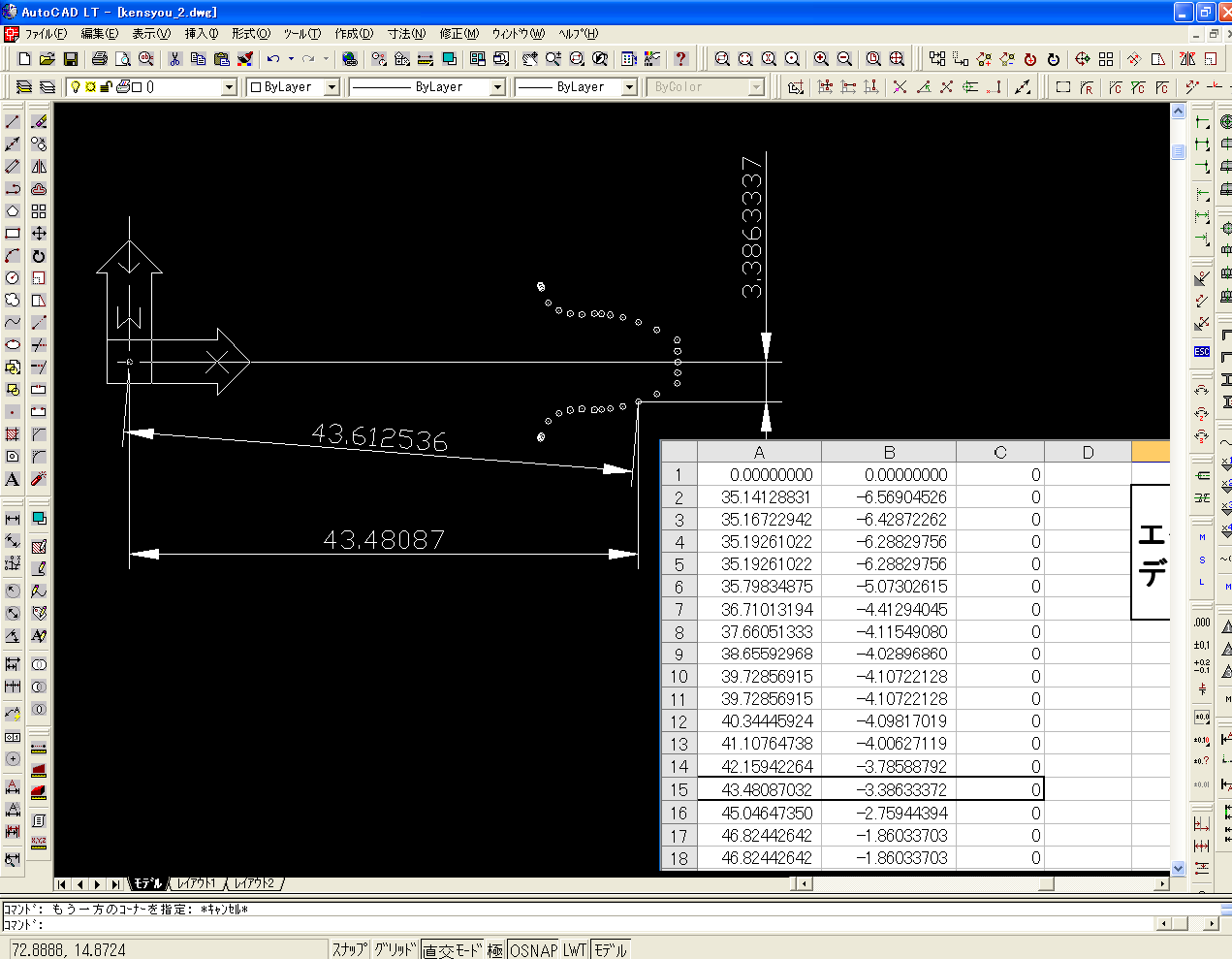Click the Print (plot) icon
This screenshot has height=959, width=1232.
[99, 59]
